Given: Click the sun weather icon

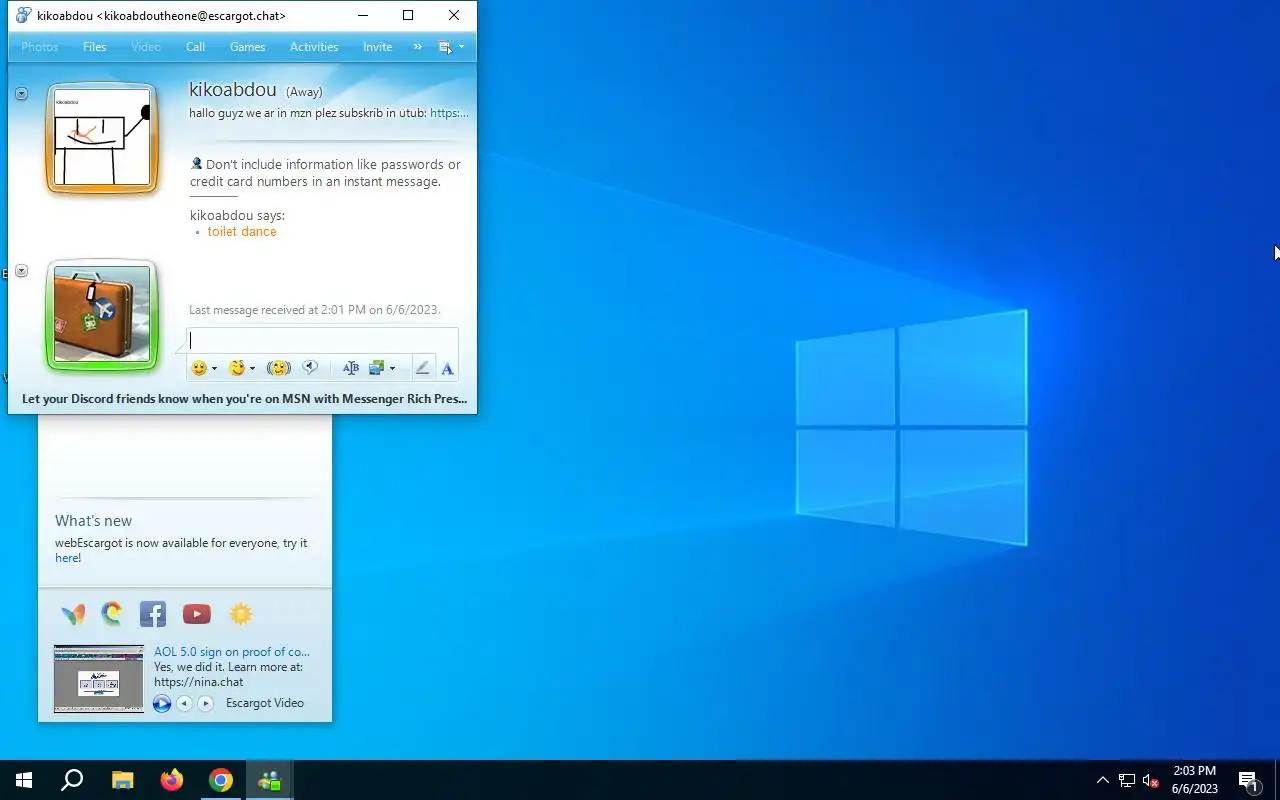Looking at the screenshot, I should click(241, 614).
